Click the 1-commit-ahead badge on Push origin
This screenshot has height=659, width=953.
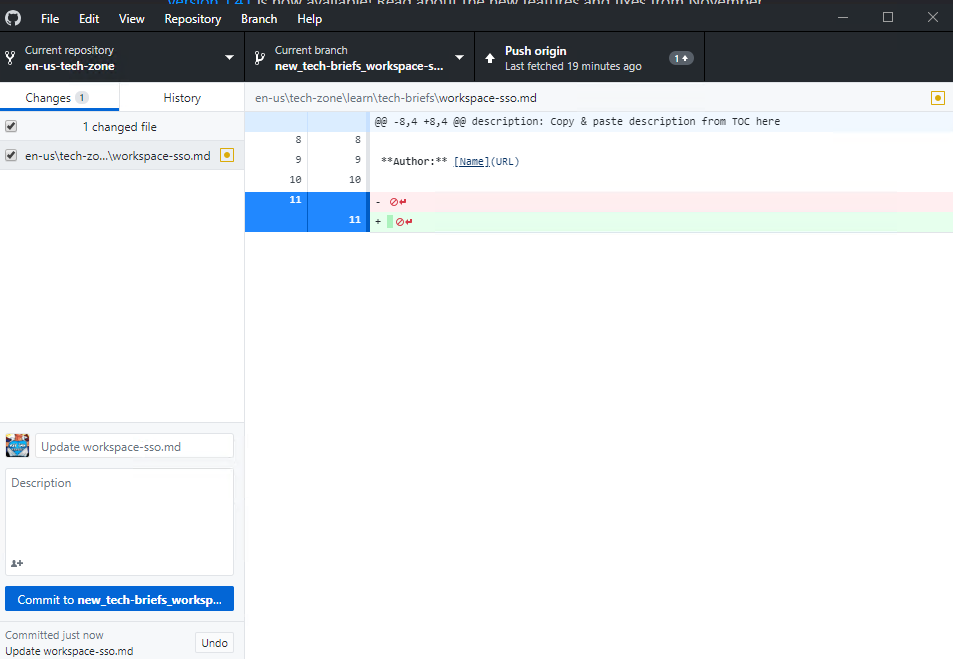pos(681,57)
